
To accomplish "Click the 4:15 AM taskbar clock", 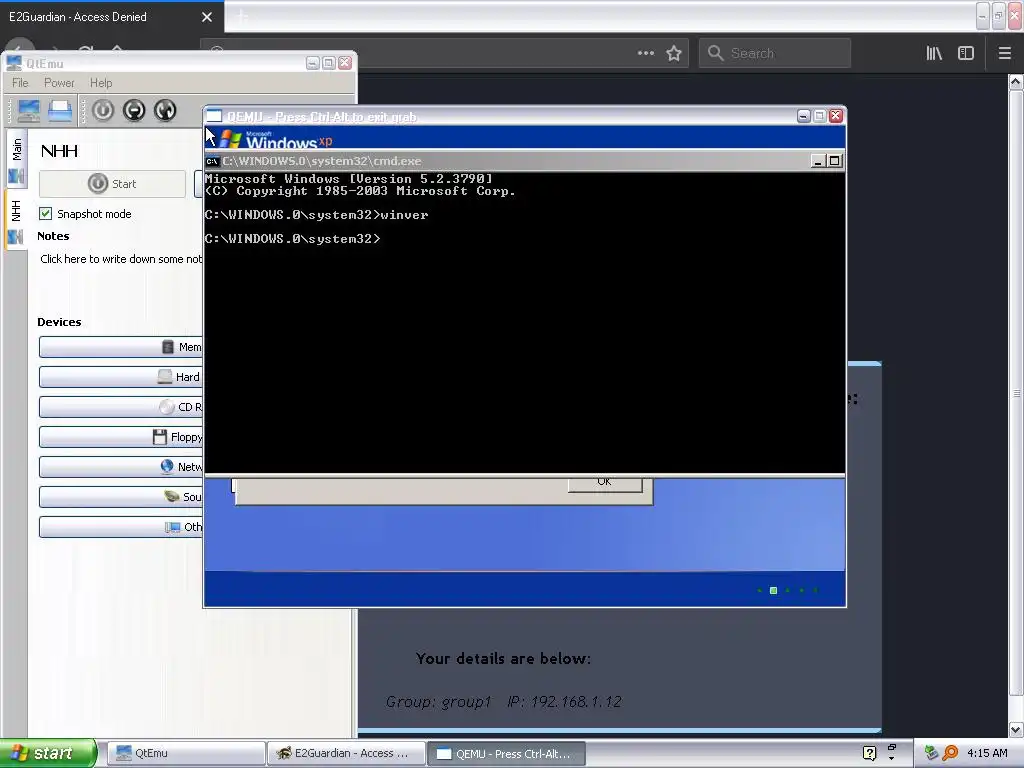I will (x=987, y=753).
